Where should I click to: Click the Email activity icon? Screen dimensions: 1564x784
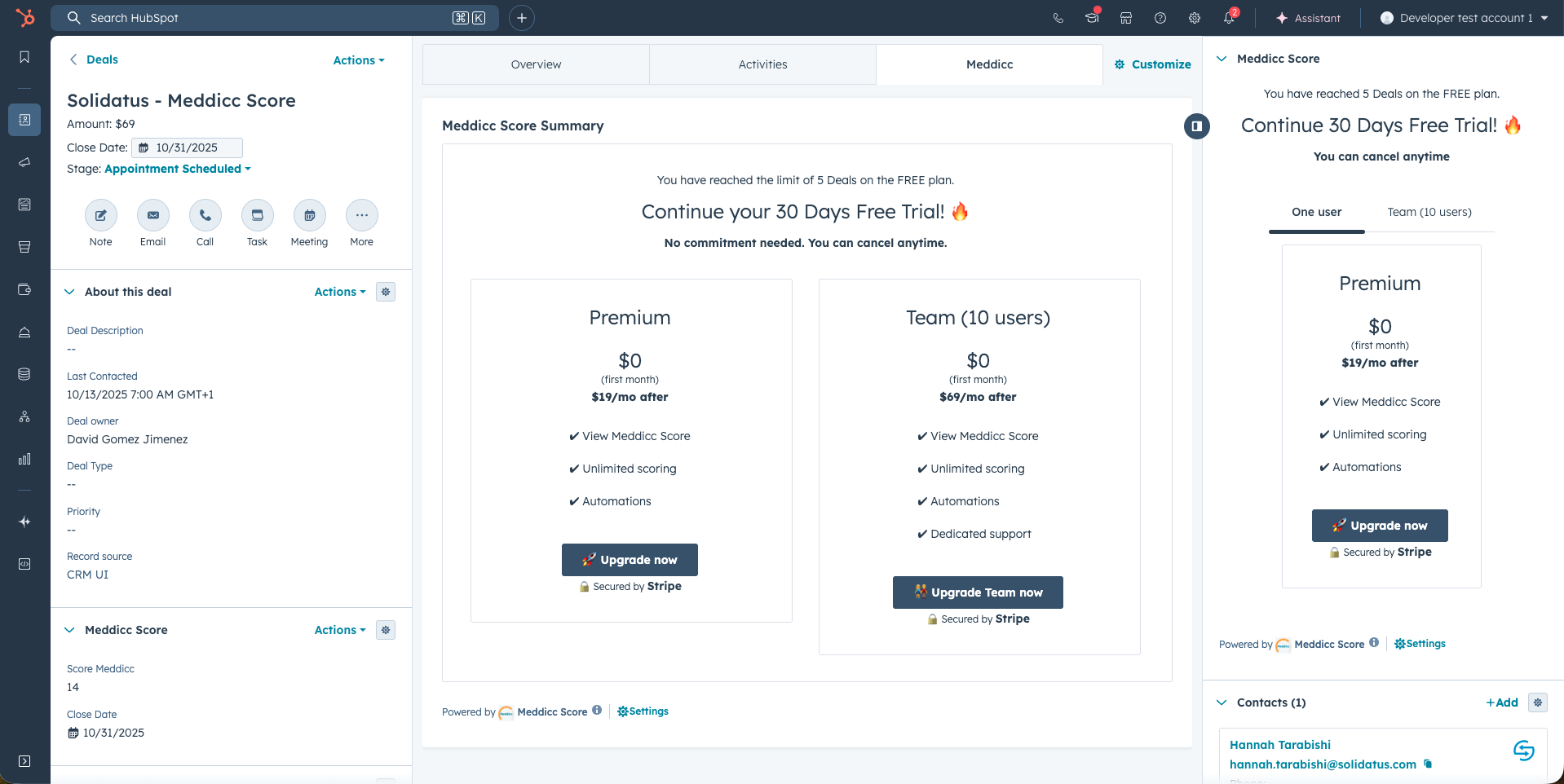[152, 216]
